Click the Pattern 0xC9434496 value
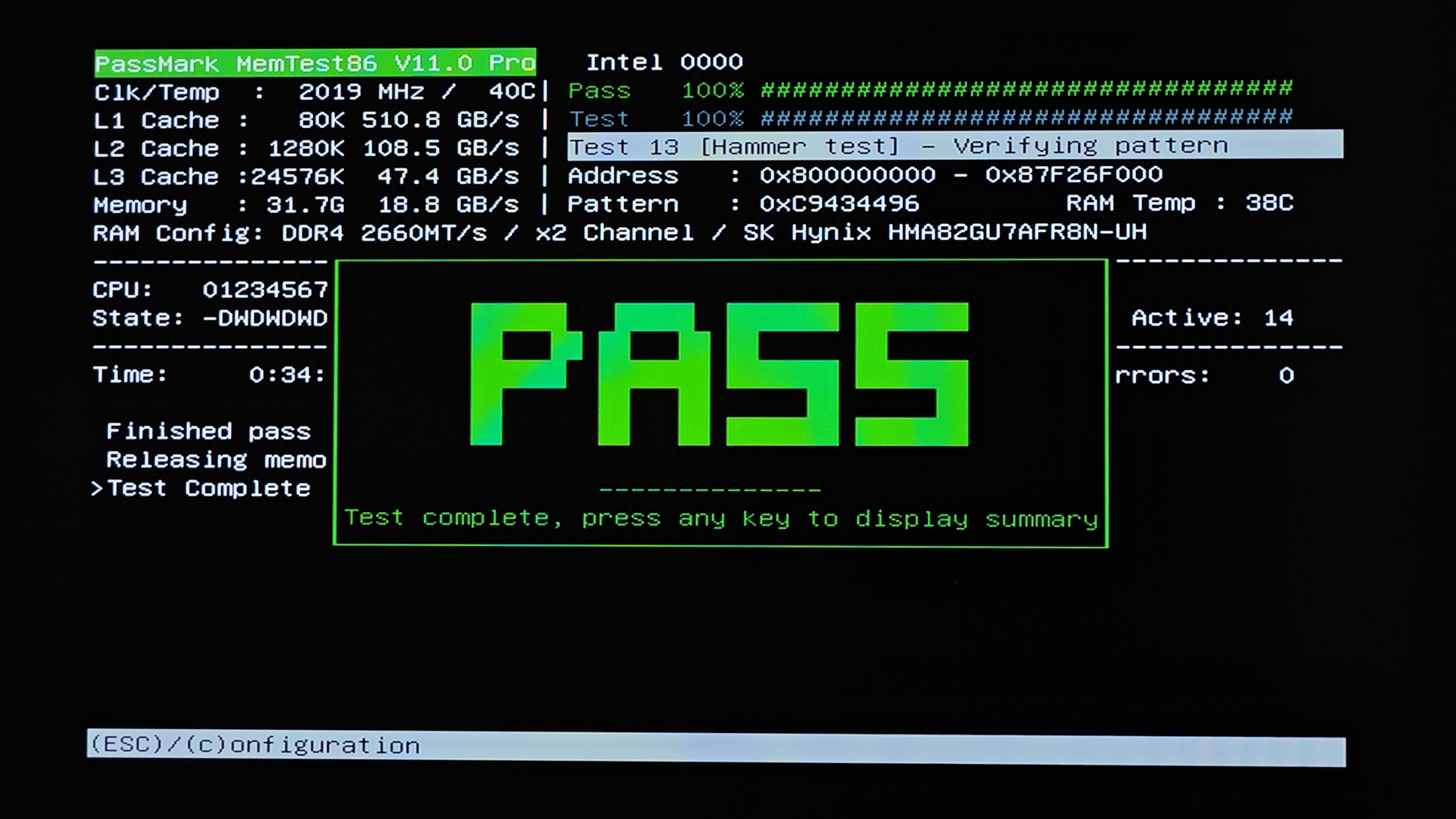 click(839, 204)
